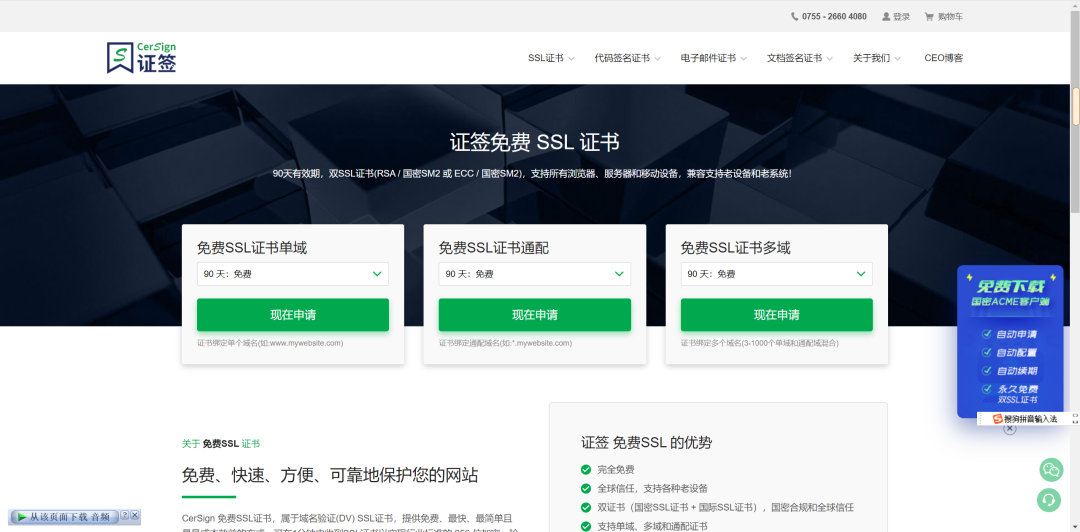Open the 免费下载 国密ACME客户端 banner

pyautogui.click(x=1010, y=341)
